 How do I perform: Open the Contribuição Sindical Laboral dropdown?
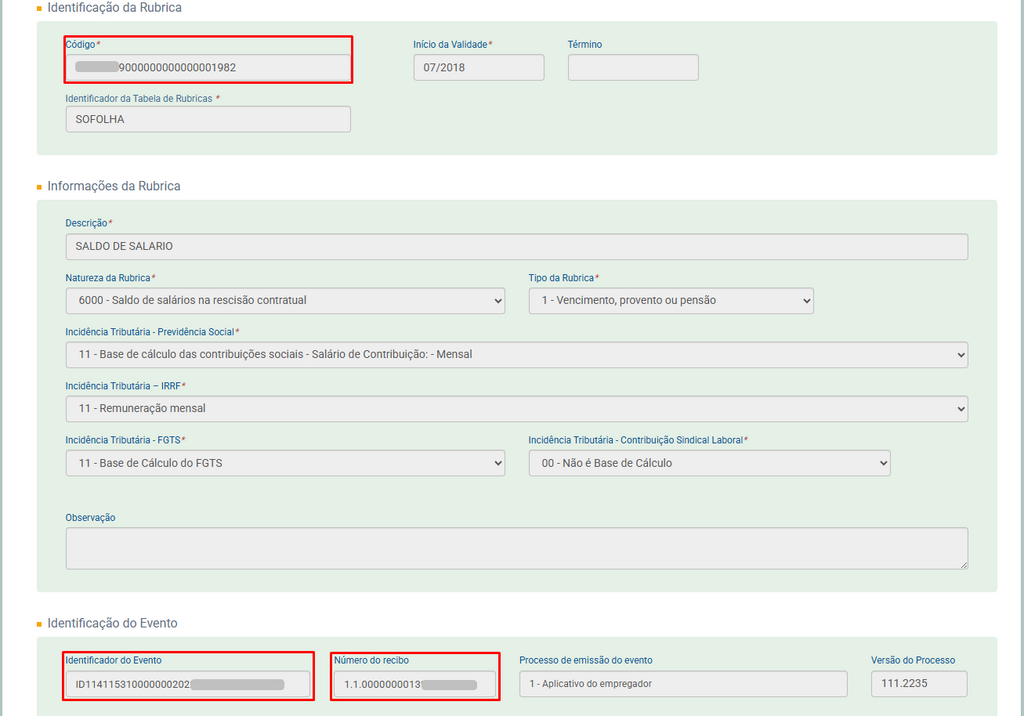pos(708,463)
